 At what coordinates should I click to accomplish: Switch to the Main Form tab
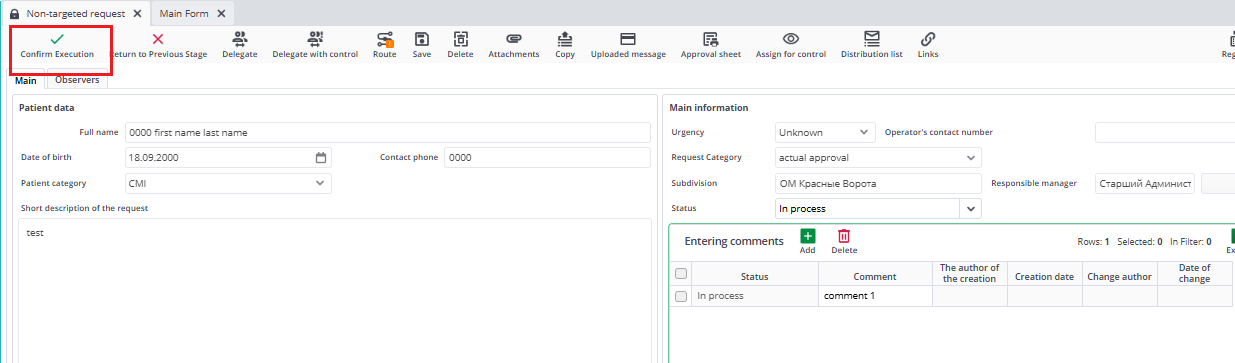(184, 14)
